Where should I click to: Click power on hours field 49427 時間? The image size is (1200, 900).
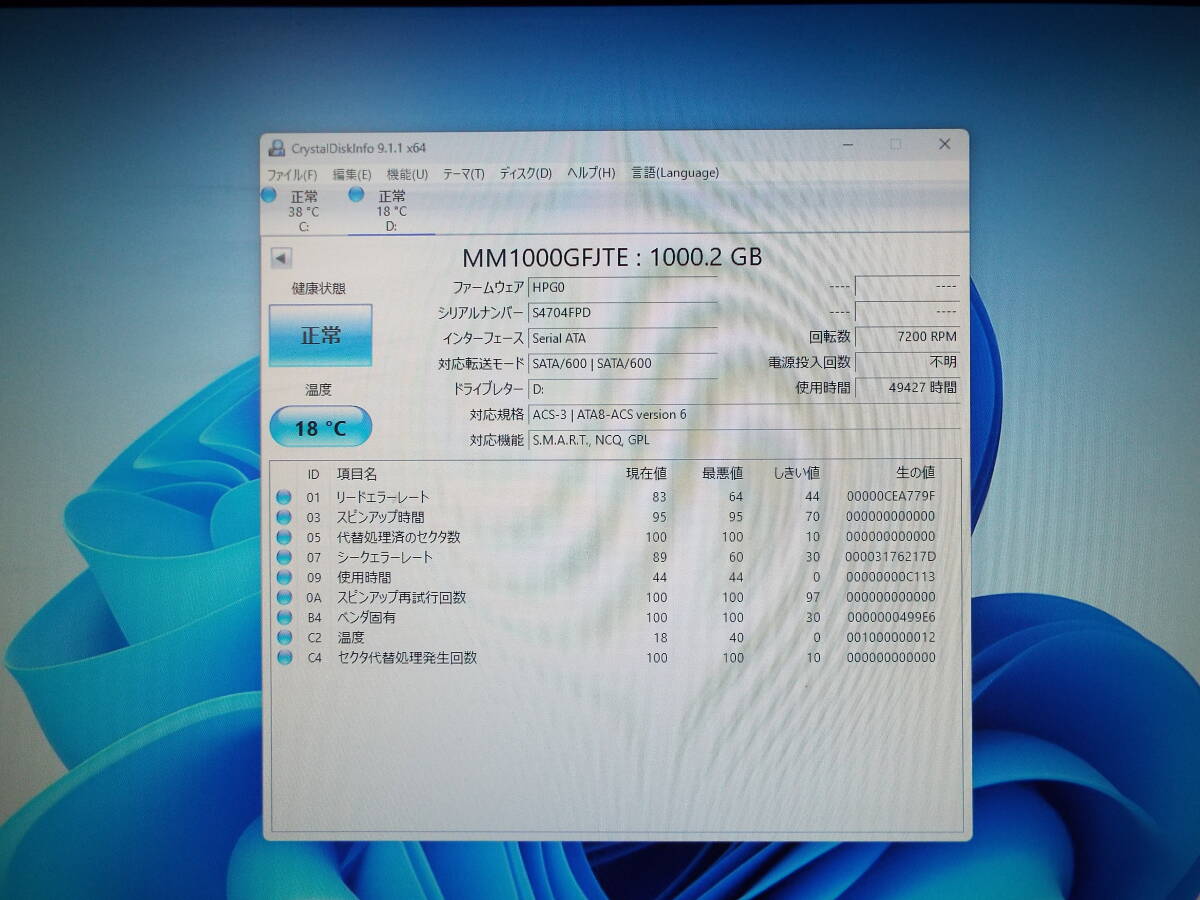(x=908, y=387)
